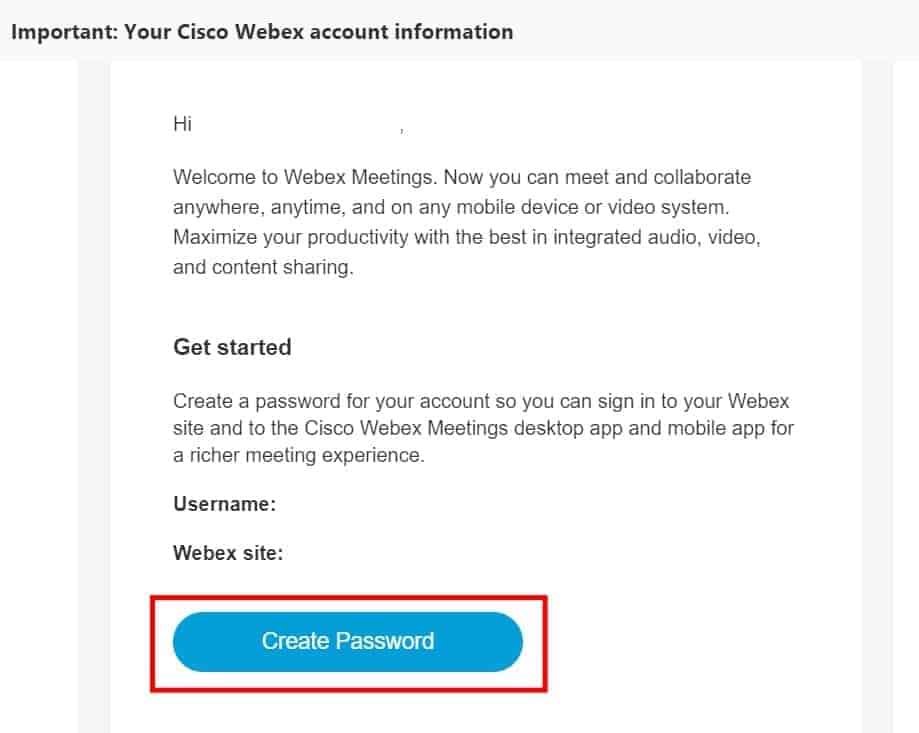Screen dimensions: 919x733
Task: Click 'Maximize your productivity' line of text
Action: [x=467, y=237]
